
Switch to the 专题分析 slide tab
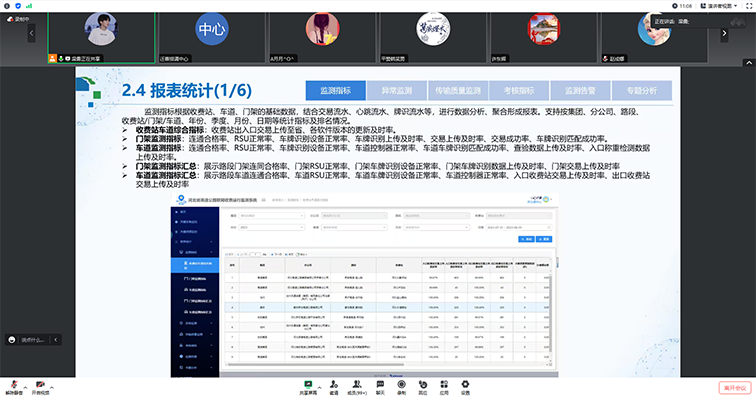(x=642, y=90)
